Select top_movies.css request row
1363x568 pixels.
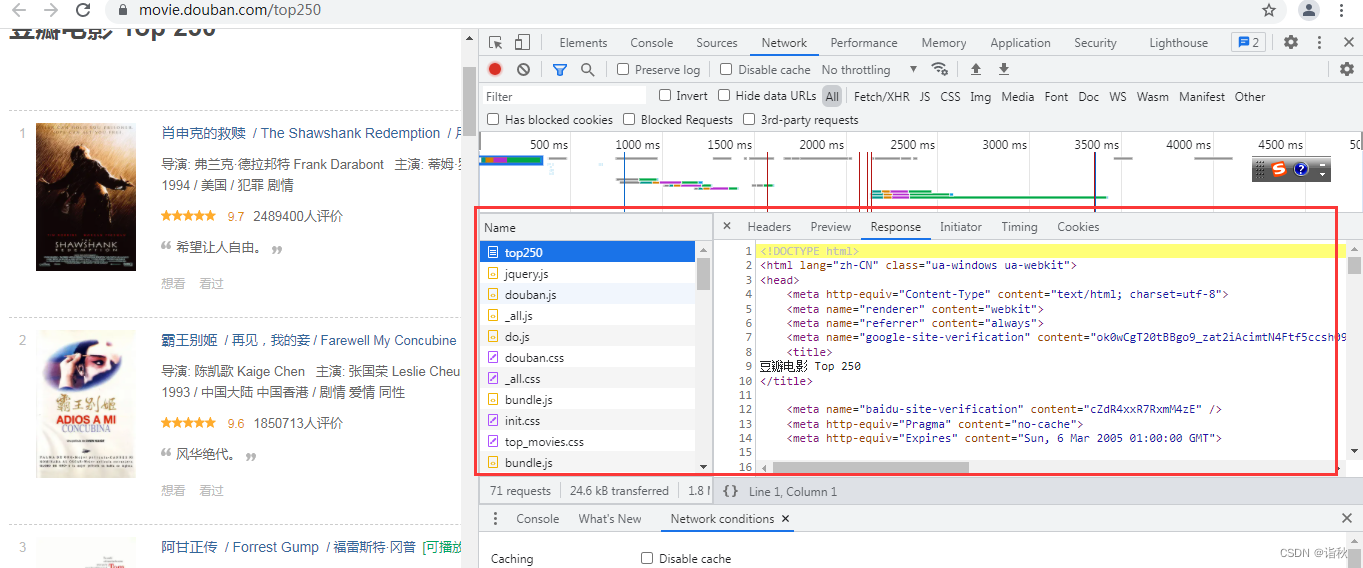click(588, 442)
